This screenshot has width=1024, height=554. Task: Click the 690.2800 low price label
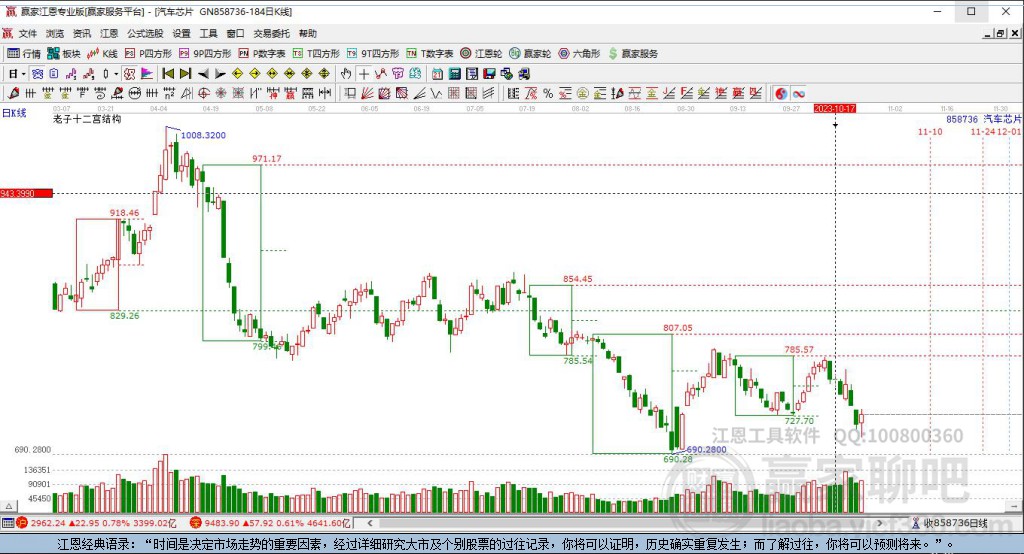click(707, 449)
